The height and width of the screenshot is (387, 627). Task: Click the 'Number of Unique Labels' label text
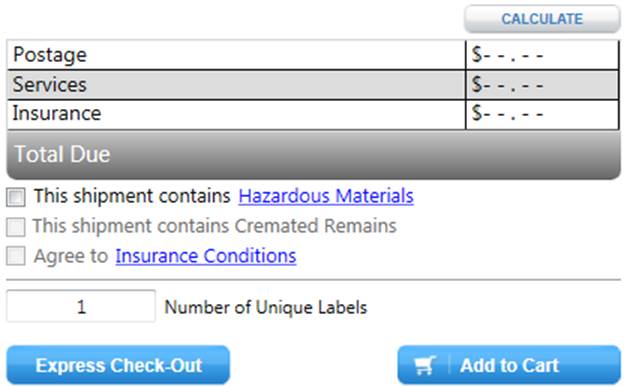tap(266, 307)
